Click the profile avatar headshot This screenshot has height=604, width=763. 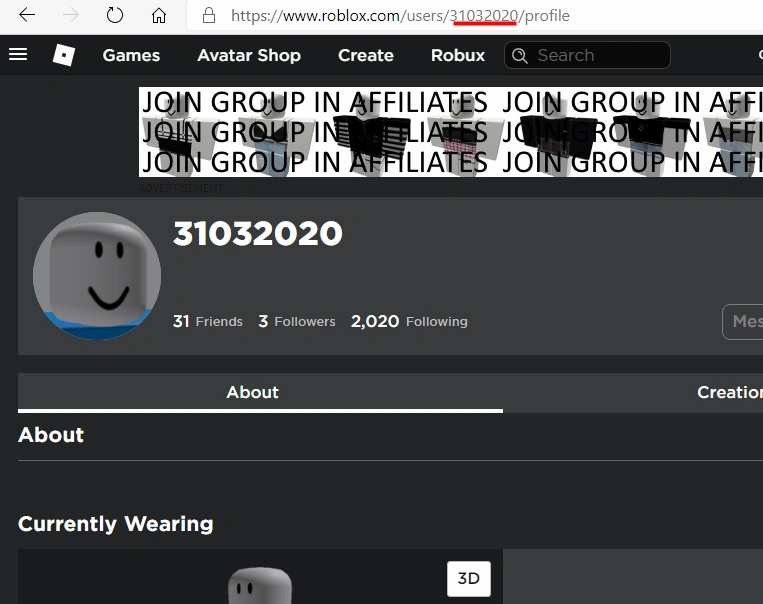97,276
